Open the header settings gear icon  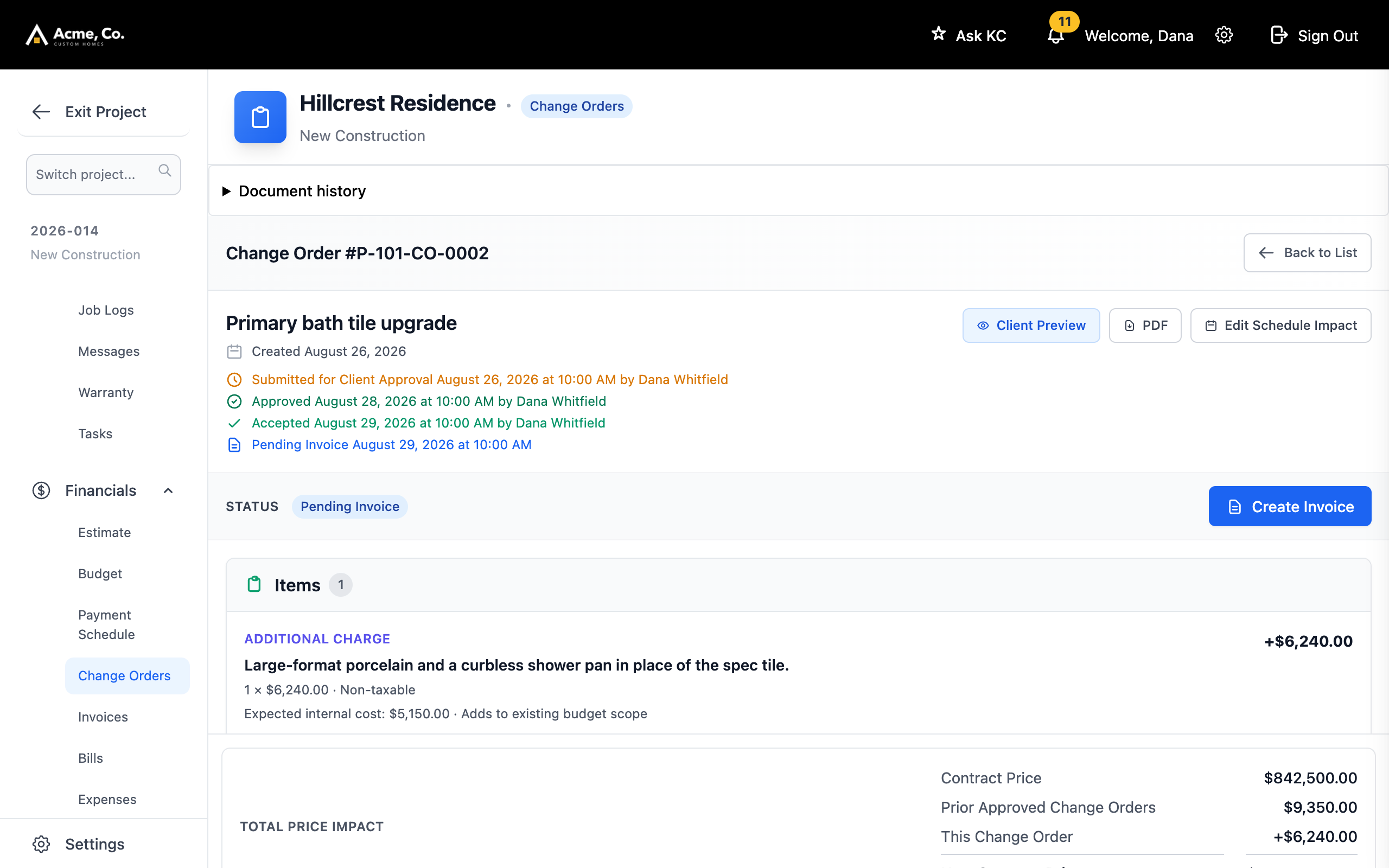point(1224,35)
